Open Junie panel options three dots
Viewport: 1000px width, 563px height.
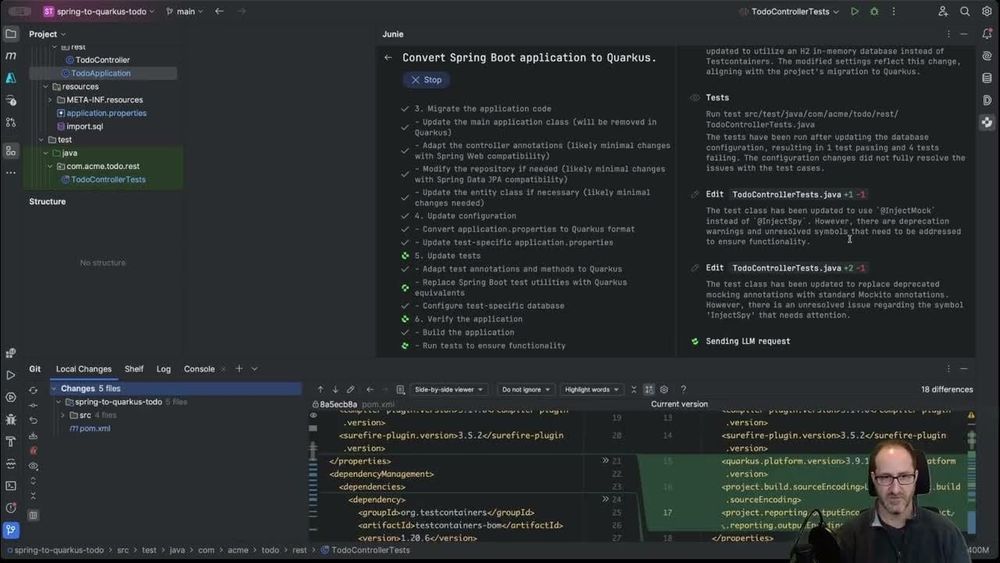pos(948,34)
